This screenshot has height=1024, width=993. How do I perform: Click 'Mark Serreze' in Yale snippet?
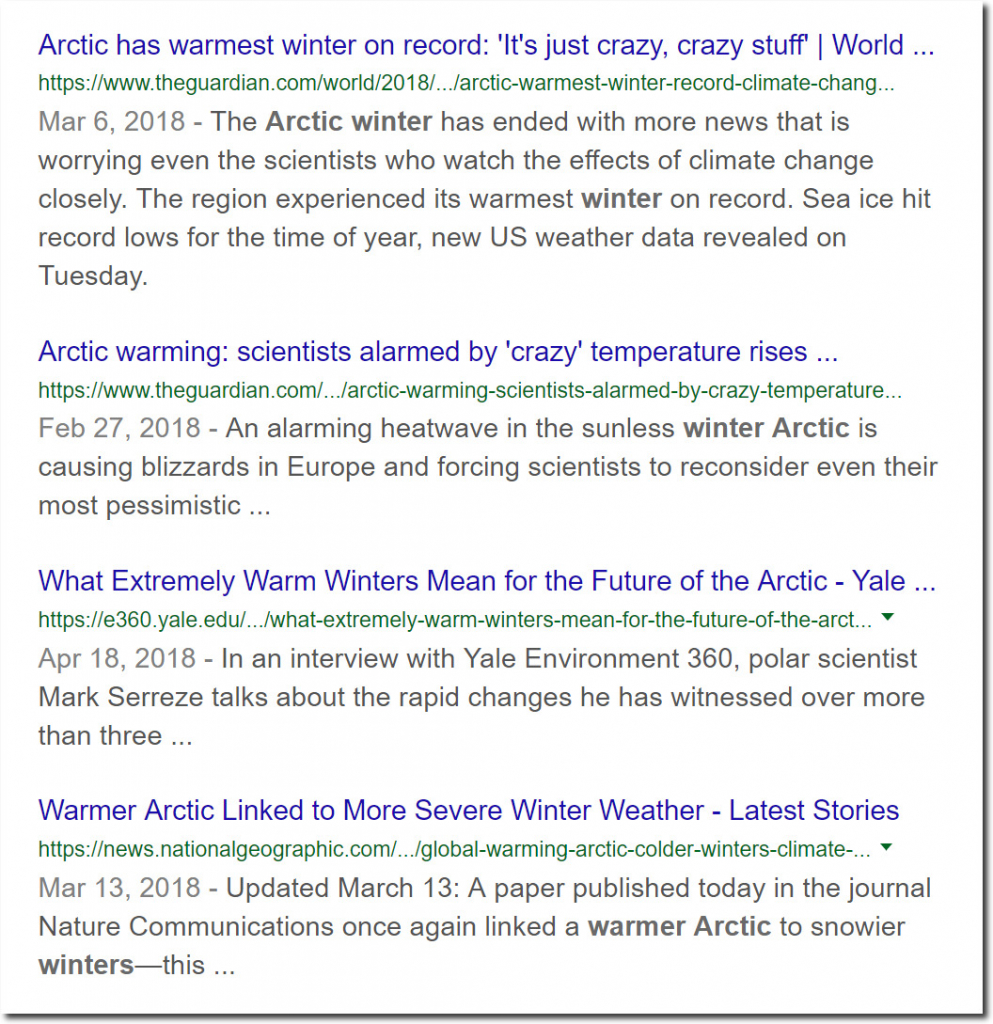121,697
